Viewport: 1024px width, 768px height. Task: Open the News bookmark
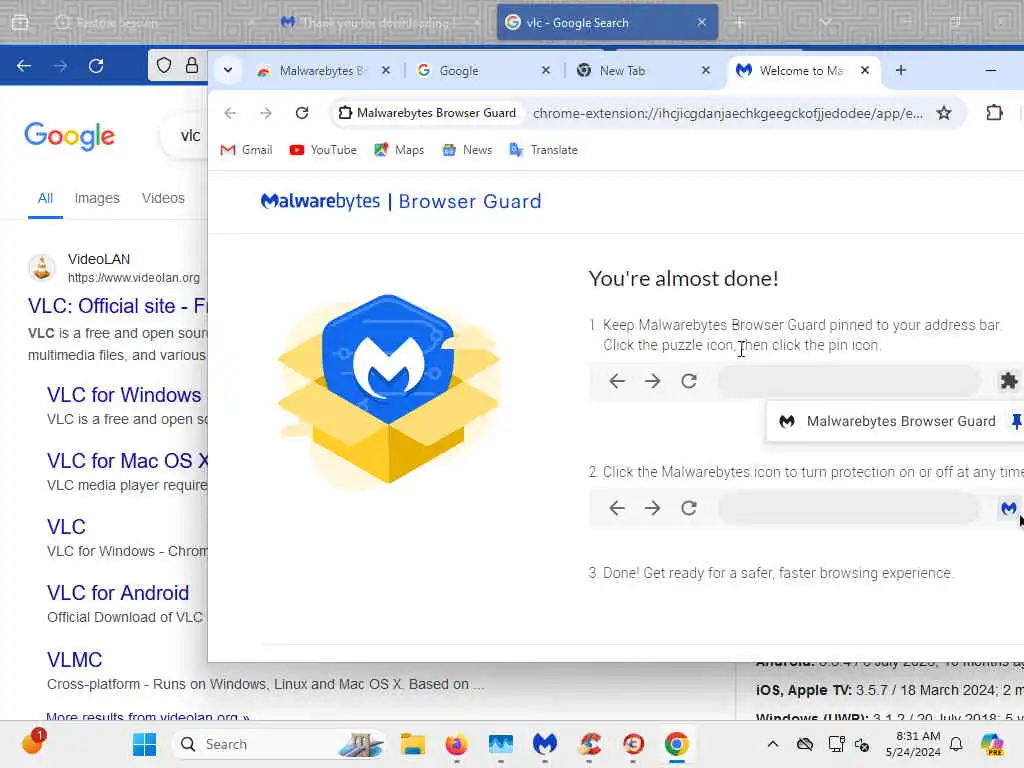point(467,150)
